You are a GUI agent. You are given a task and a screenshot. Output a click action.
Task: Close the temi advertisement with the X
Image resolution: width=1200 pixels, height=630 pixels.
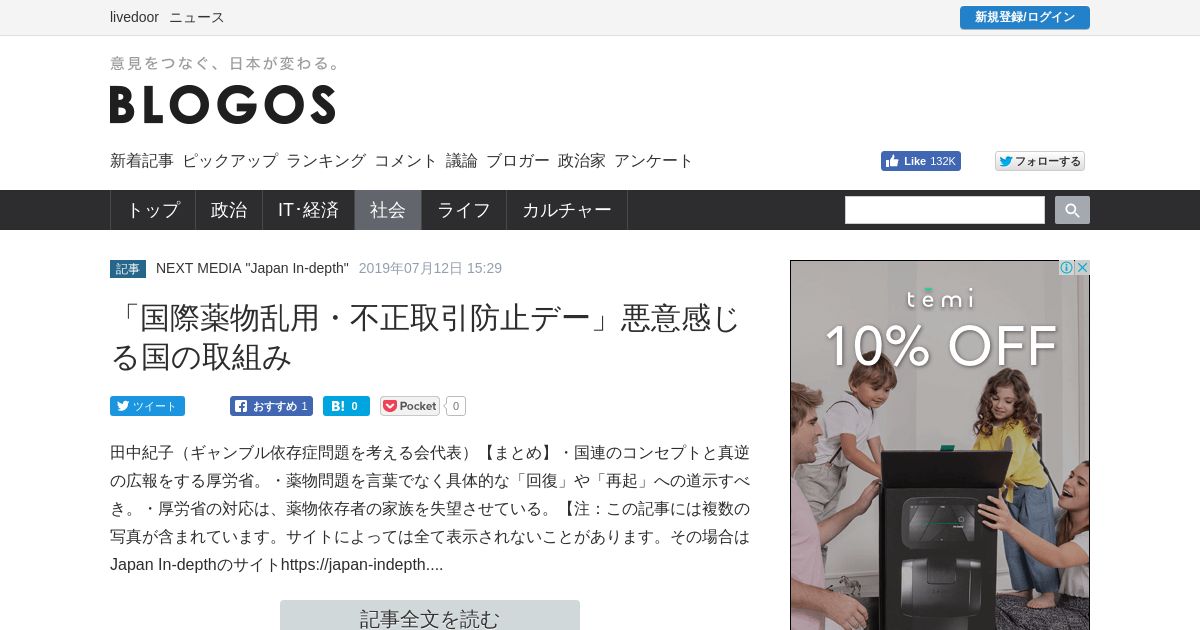coord(1082,268)
